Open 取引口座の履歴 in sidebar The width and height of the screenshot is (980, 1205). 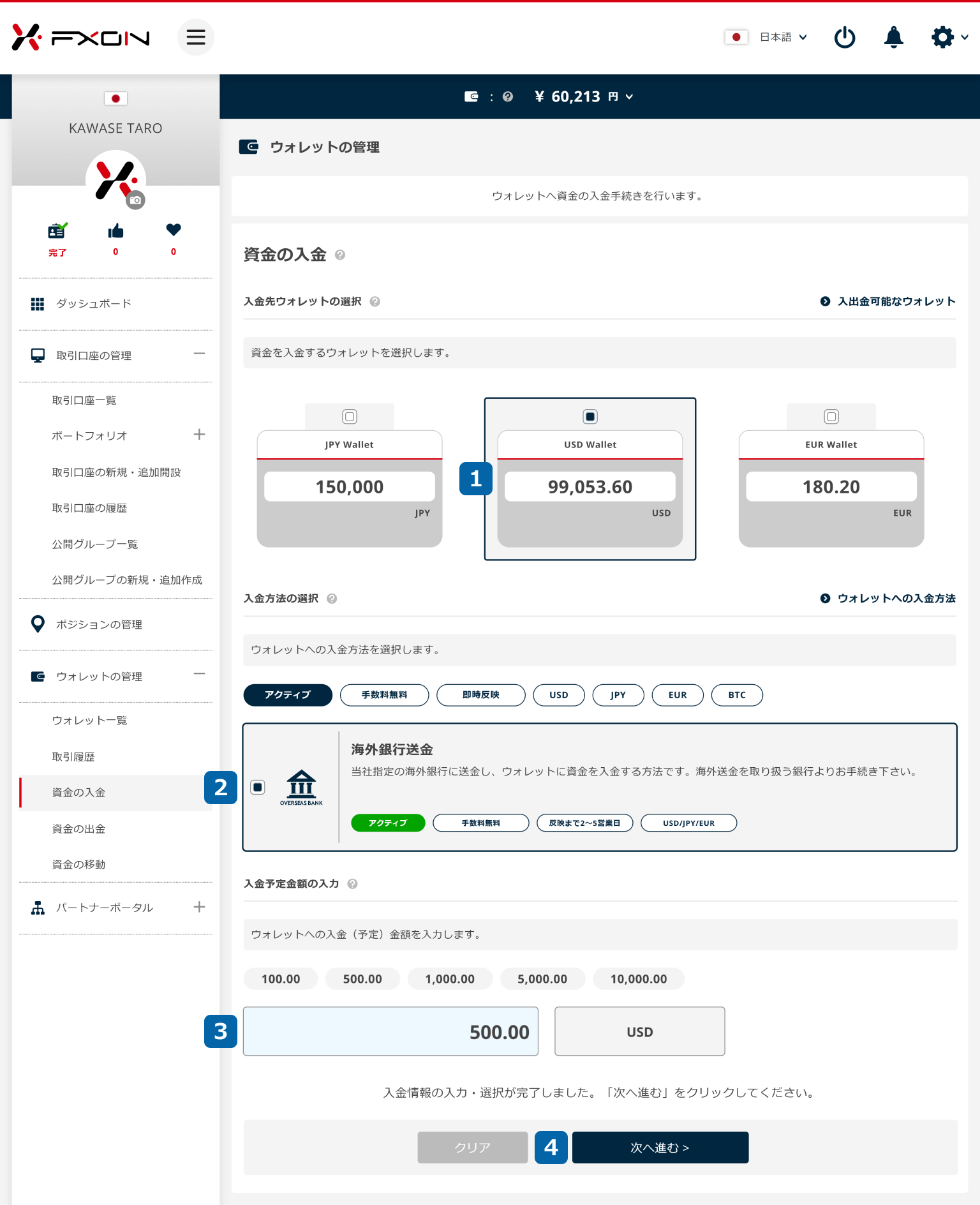tap(89, 508)
